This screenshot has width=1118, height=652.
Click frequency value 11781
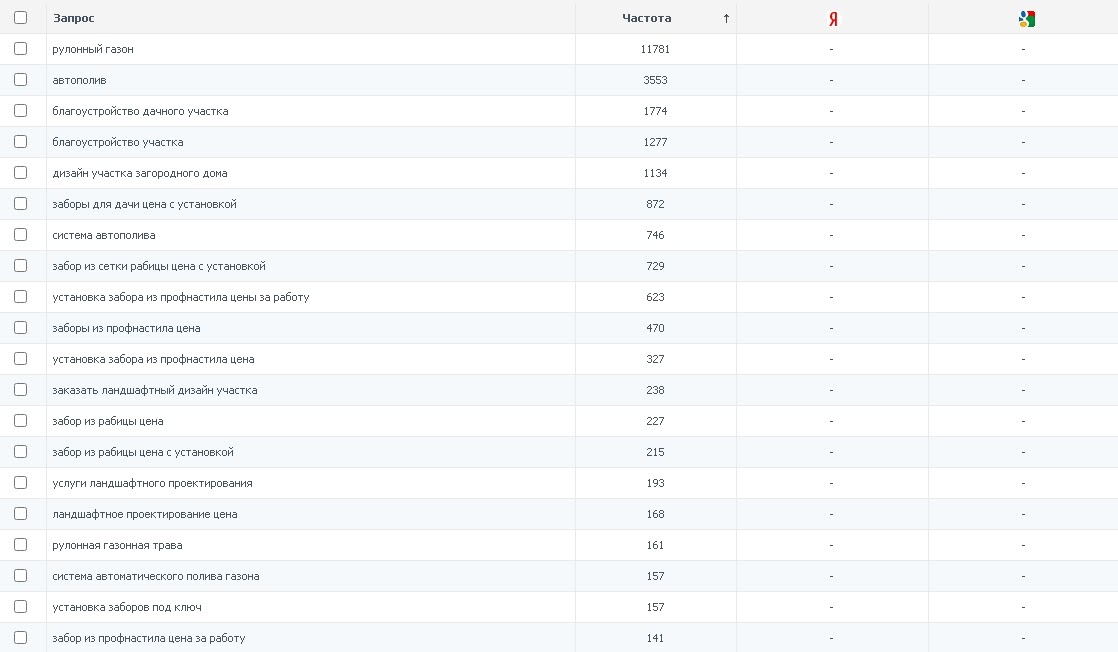(655, 49)
